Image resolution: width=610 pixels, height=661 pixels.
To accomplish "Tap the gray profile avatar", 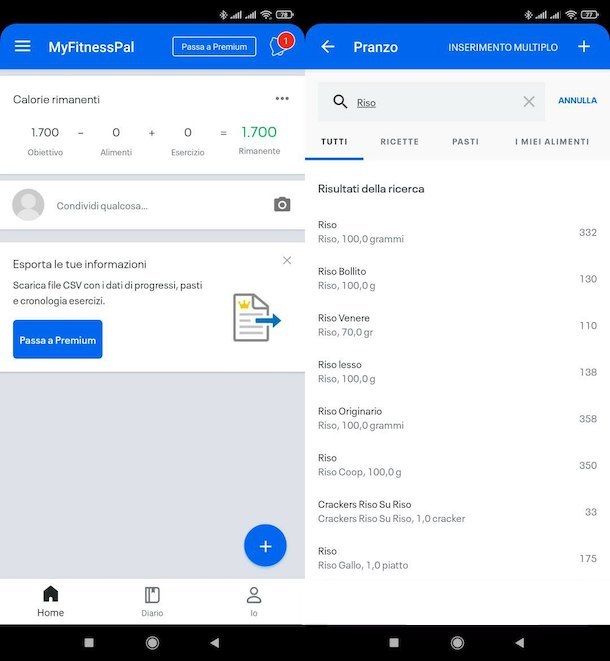I will 28,205.
